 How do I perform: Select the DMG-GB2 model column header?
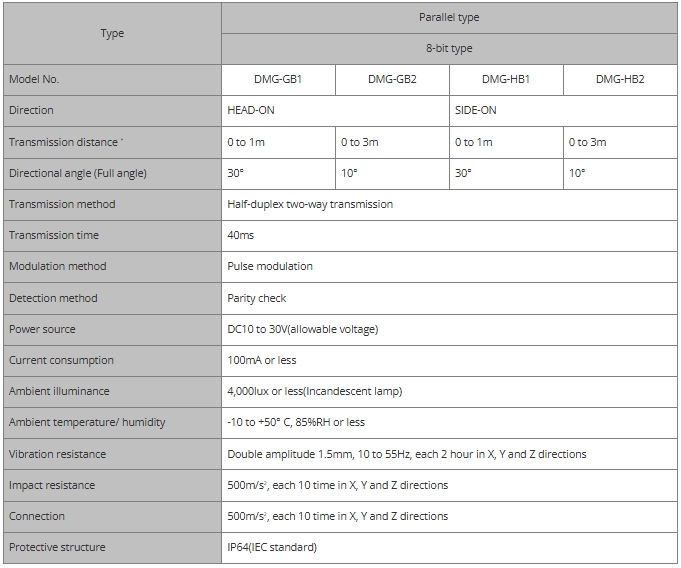click(392, 79)
